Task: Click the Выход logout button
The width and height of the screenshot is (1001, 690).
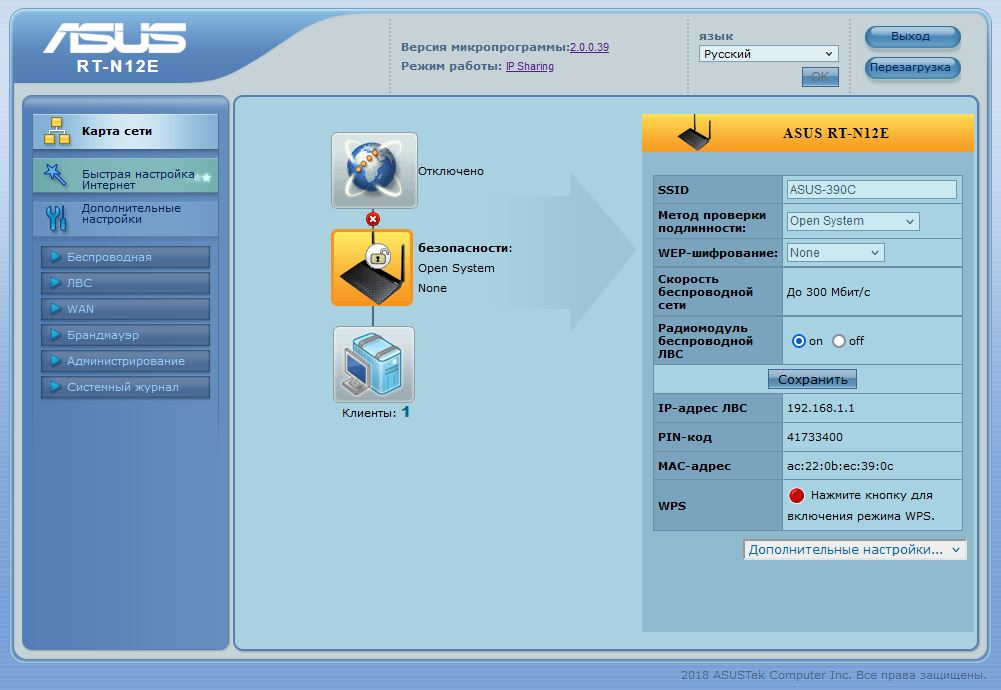Action: coord(912,36)
